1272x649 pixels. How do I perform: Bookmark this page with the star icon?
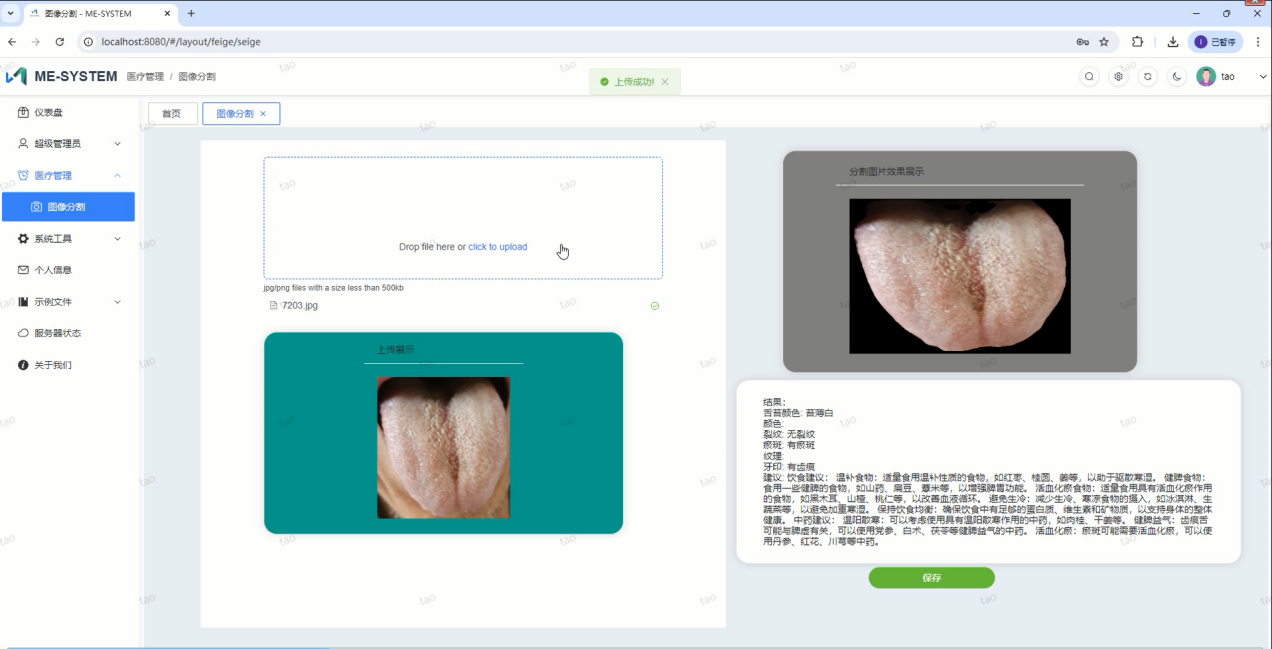click(x=1104, y=42)
